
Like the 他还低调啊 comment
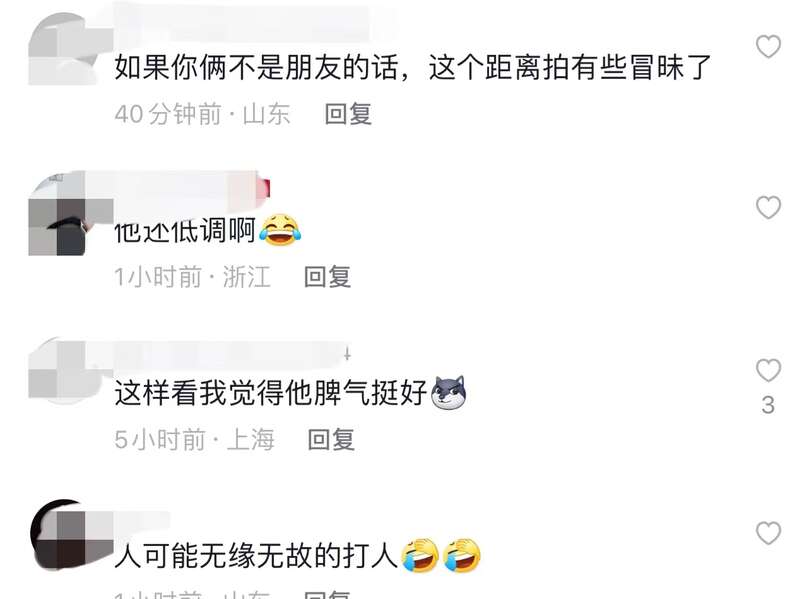[768, 208]
